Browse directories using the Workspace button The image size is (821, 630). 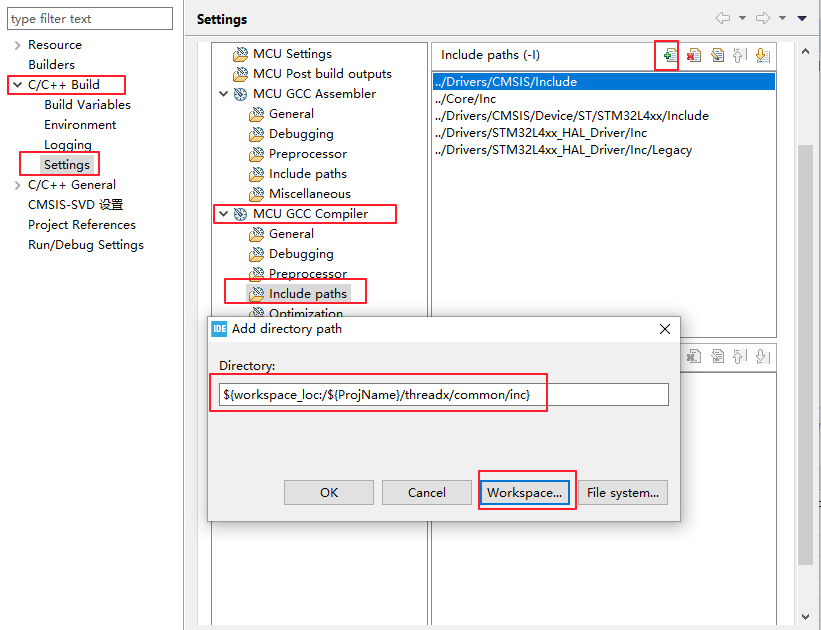[x=526, y=492]
